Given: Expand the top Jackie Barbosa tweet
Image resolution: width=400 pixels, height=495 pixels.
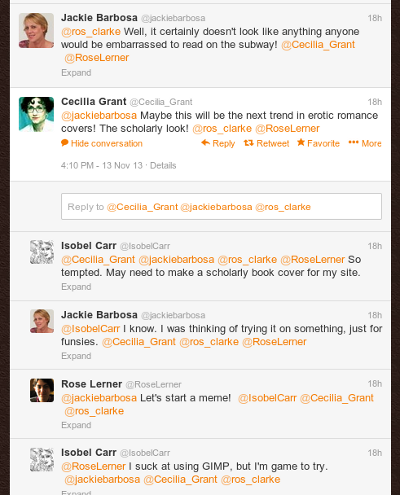Looking at the screenshot, I should click(x=76, y=73).
